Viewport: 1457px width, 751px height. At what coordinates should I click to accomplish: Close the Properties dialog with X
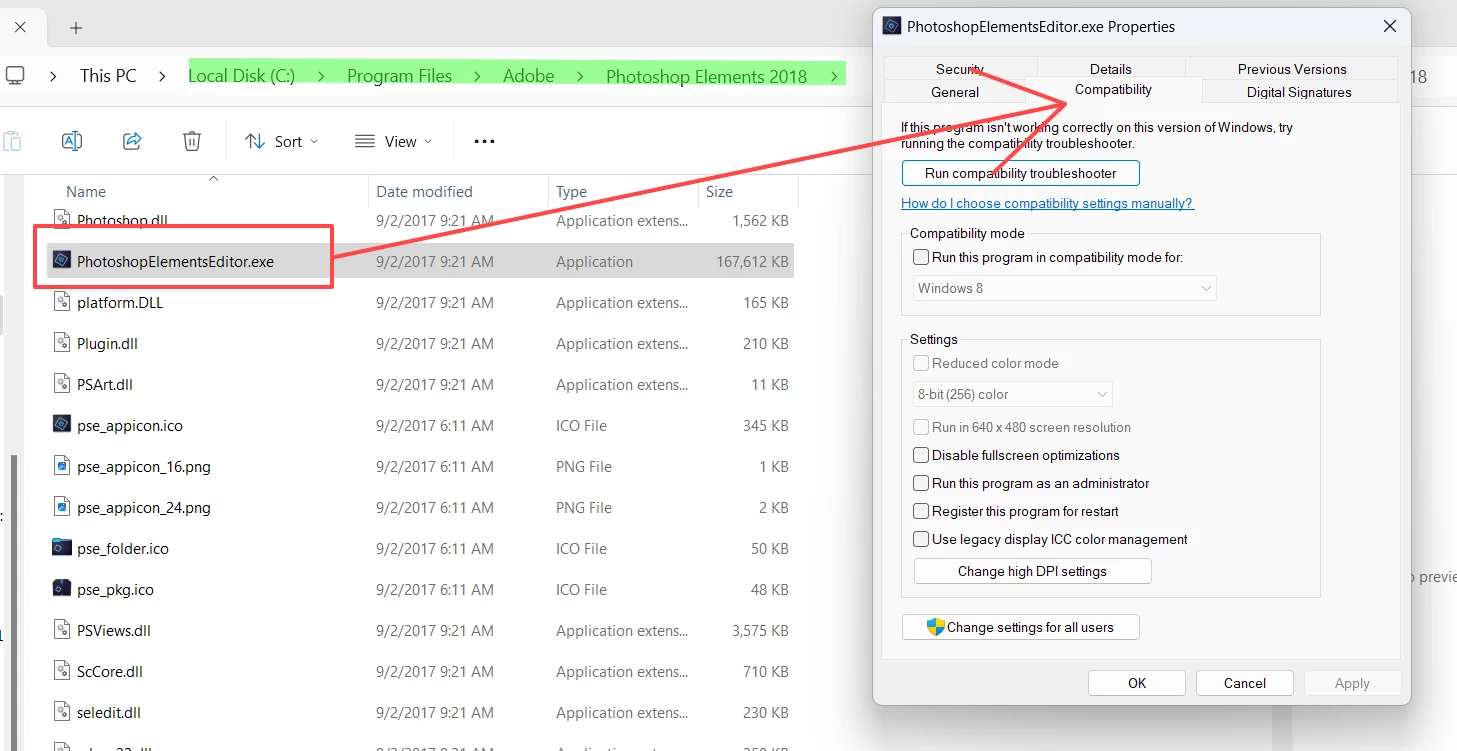click(x=1389, y=27)
